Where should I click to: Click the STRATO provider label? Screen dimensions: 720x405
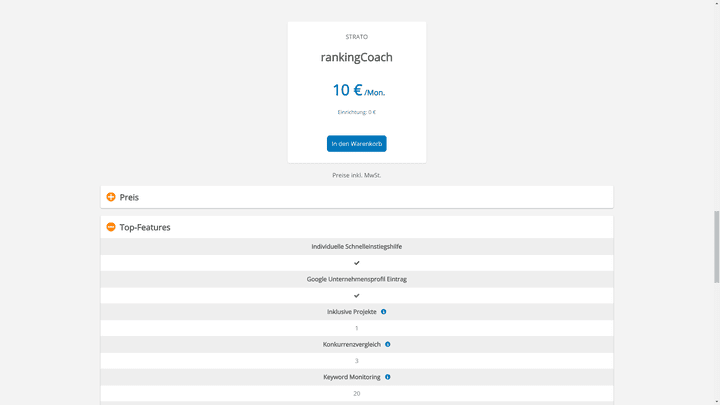coord(356,37)
